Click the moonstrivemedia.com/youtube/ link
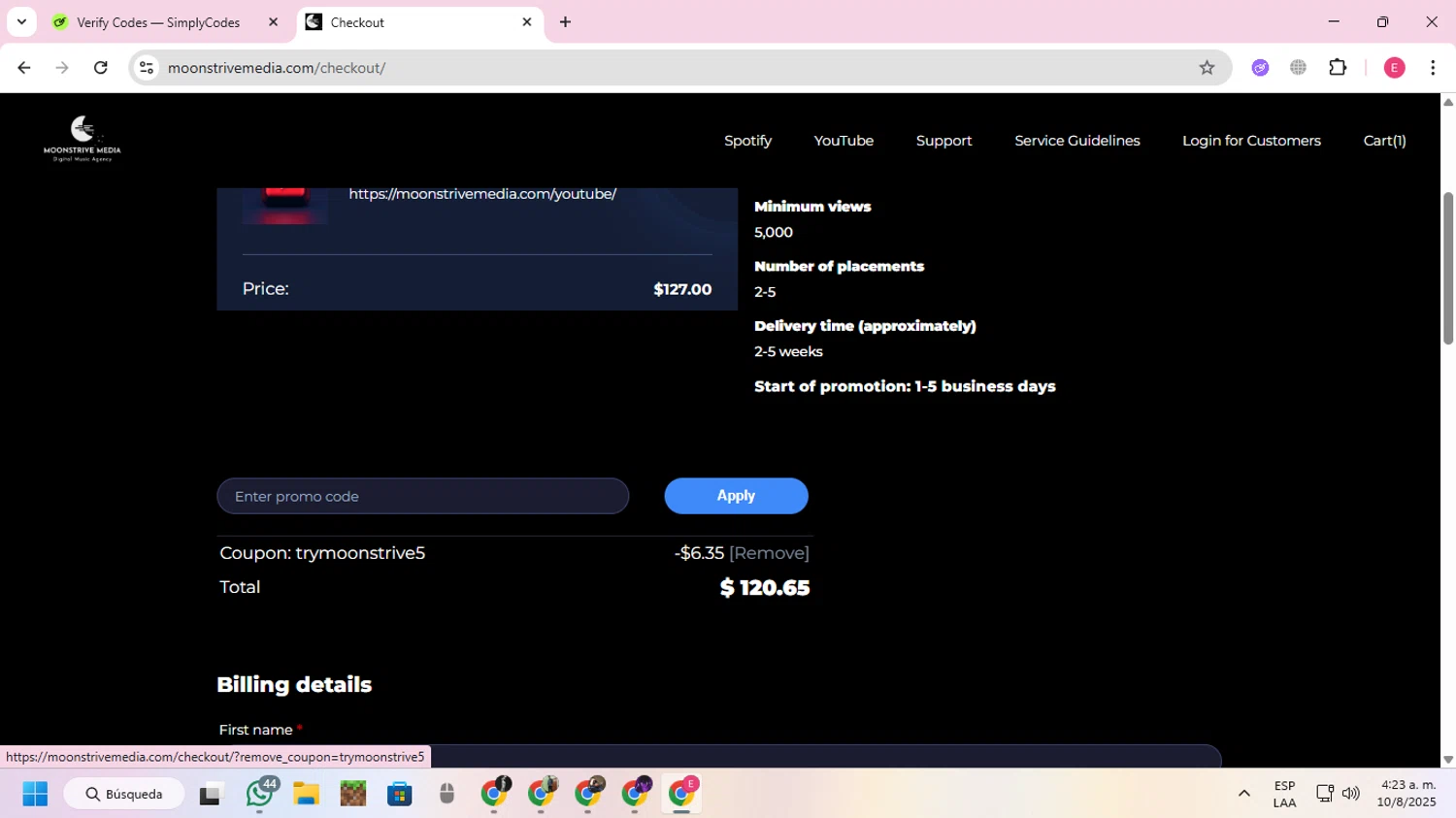The width and height of the screenshot is (1456, 818). (482, 194)
